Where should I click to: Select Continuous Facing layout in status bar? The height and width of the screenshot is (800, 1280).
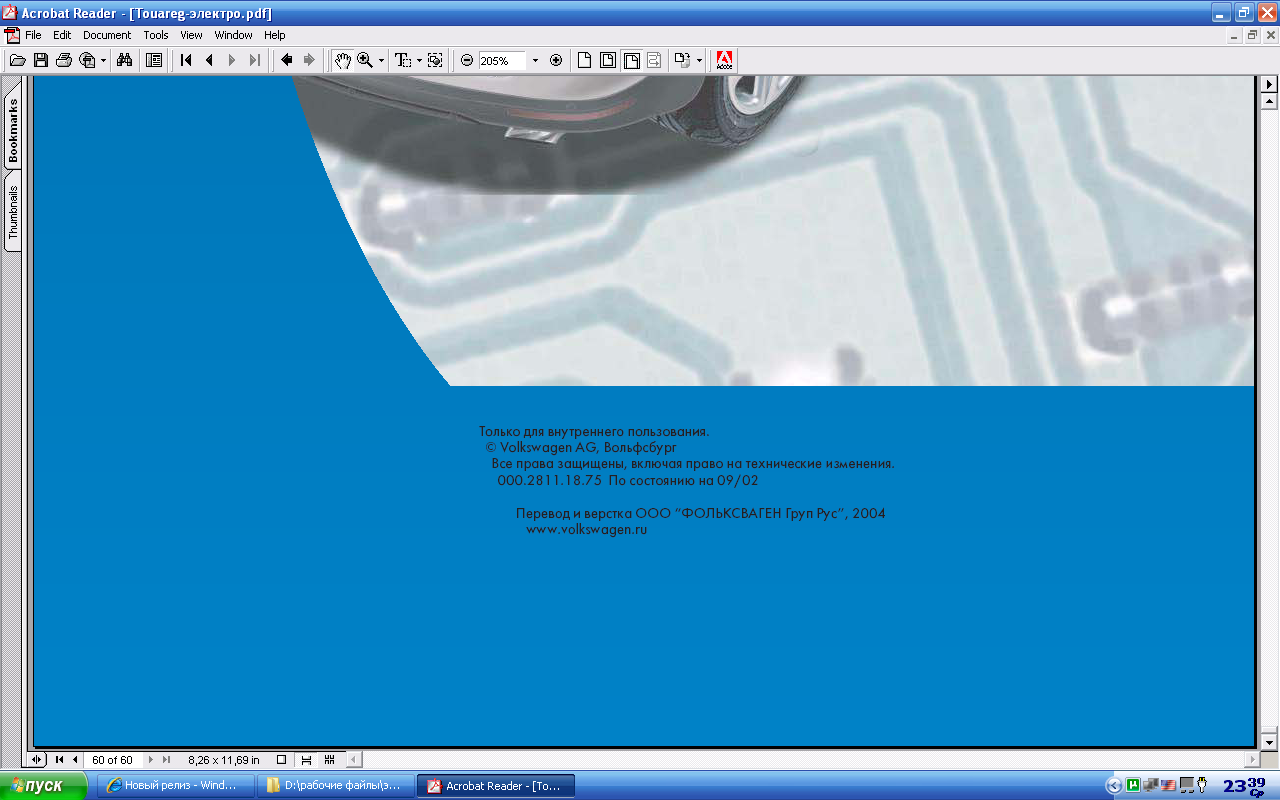pyautogui.click(x=330, y=760)
